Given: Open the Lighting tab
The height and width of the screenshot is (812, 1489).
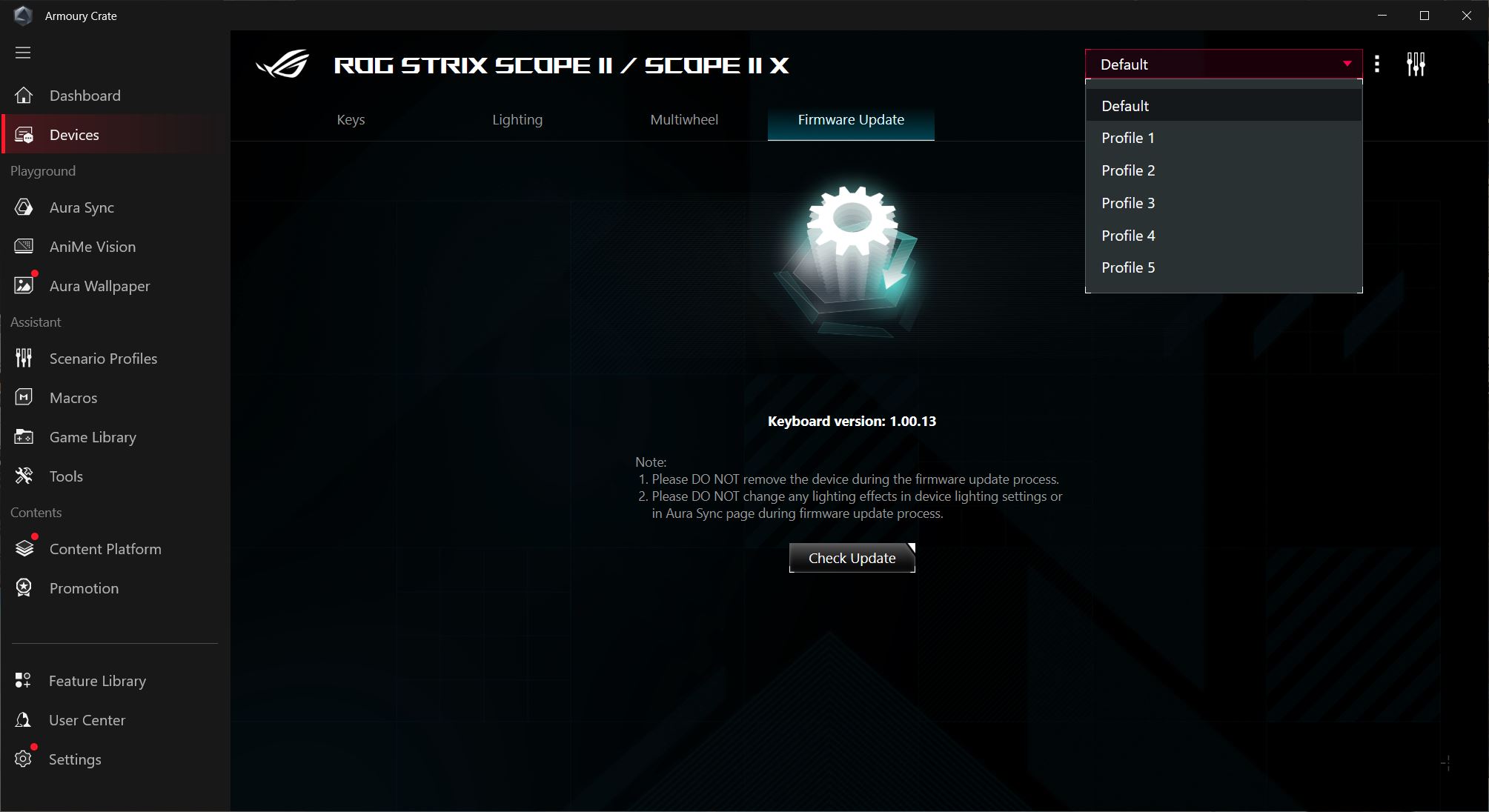Looking at the screenshot, I should pyautogui.click(x=517, y=120).
